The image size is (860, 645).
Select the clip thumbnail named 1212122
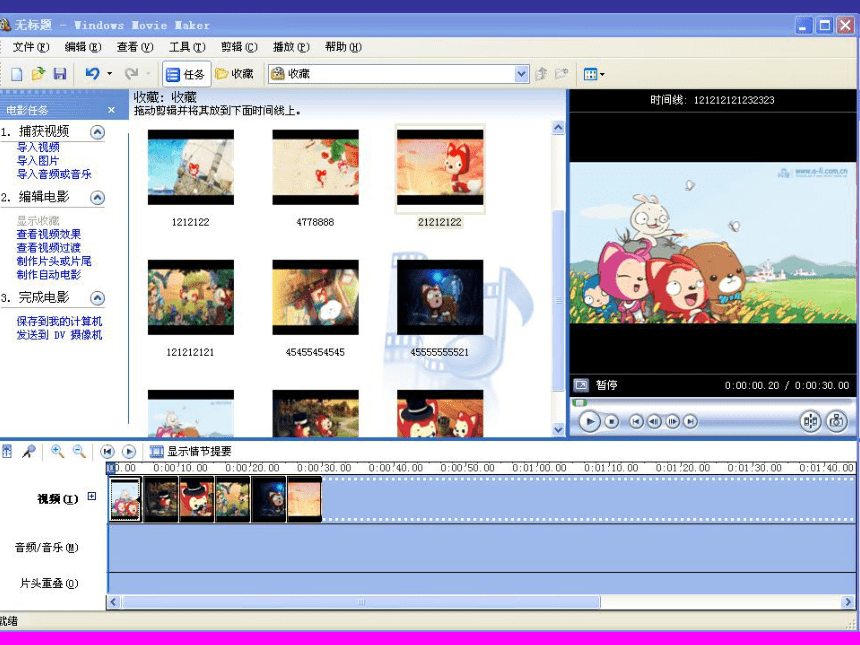[x=191, y=167]
